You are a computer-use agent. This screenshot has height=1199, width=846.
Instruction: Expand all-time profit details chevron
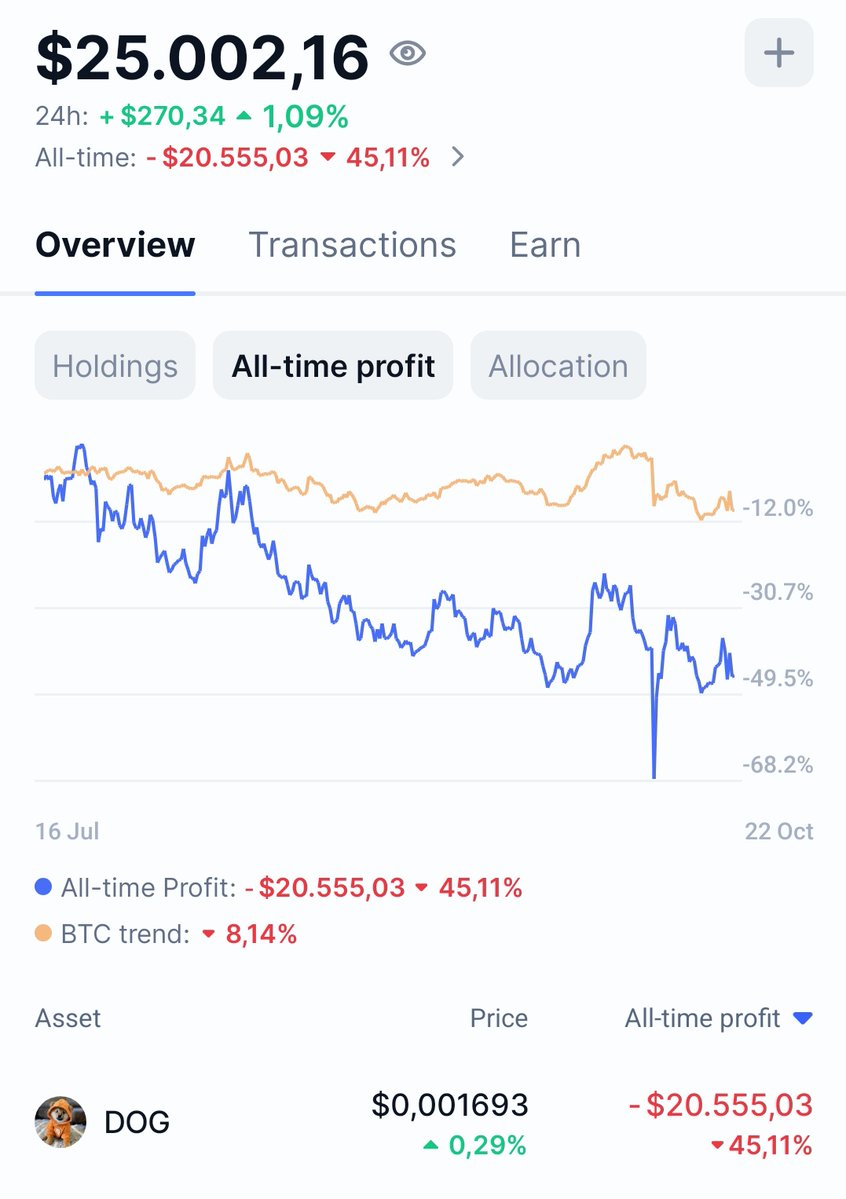coord(458,157)
